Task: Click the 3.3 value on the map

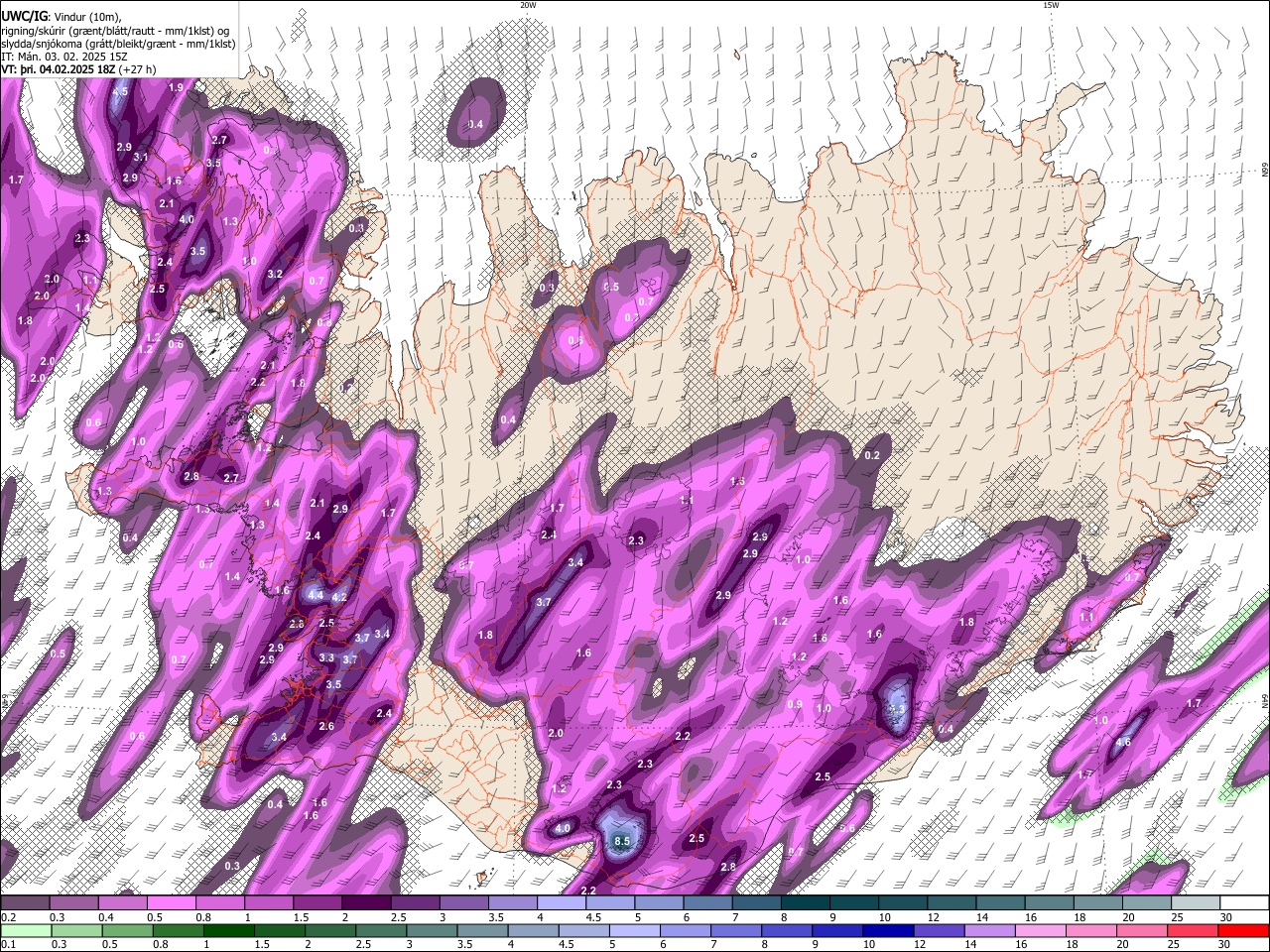Action: pyautogui.click(x=326, y=657)
